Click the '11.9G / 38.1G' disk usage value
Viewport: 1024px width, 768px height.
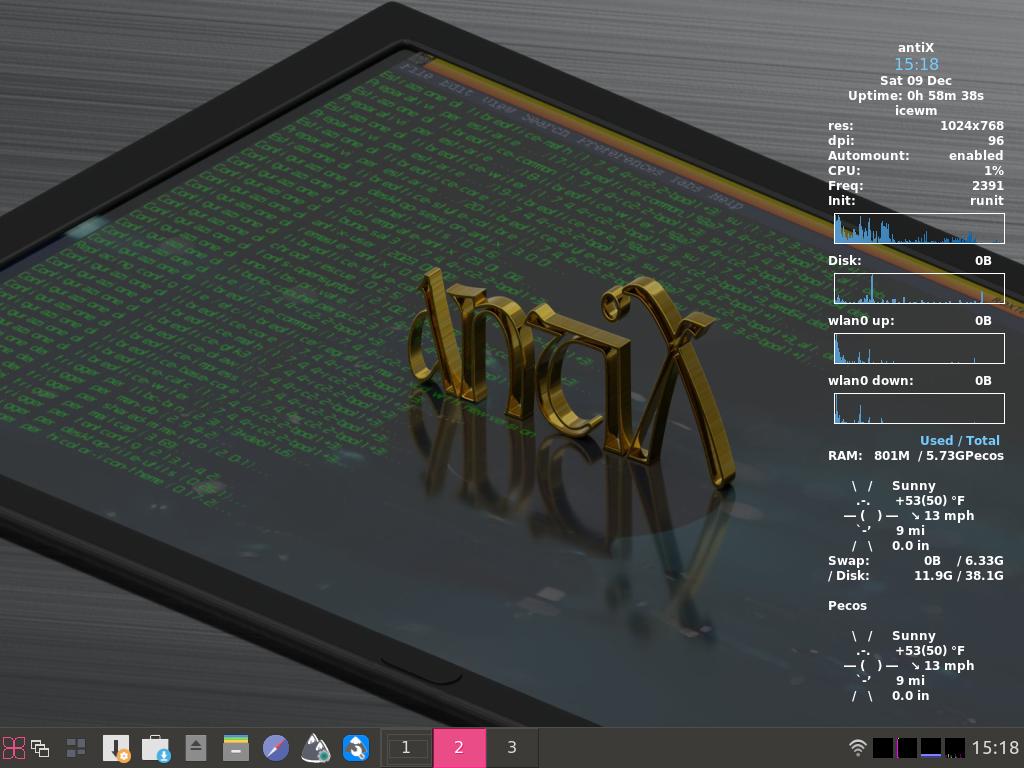tap(959, 575)
